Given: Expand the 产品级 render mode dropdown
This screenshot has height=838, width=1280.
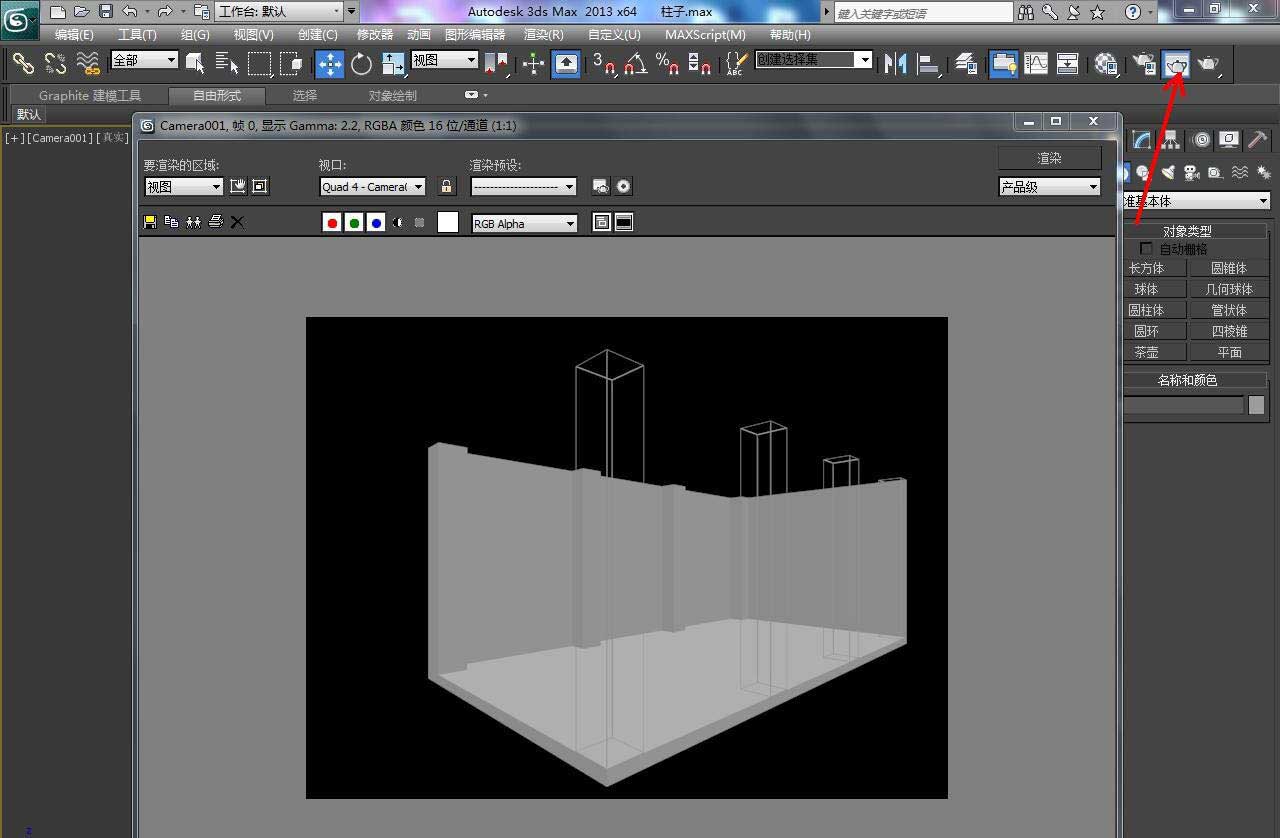Looking at the screenshot, I should tap(1049, 187).
